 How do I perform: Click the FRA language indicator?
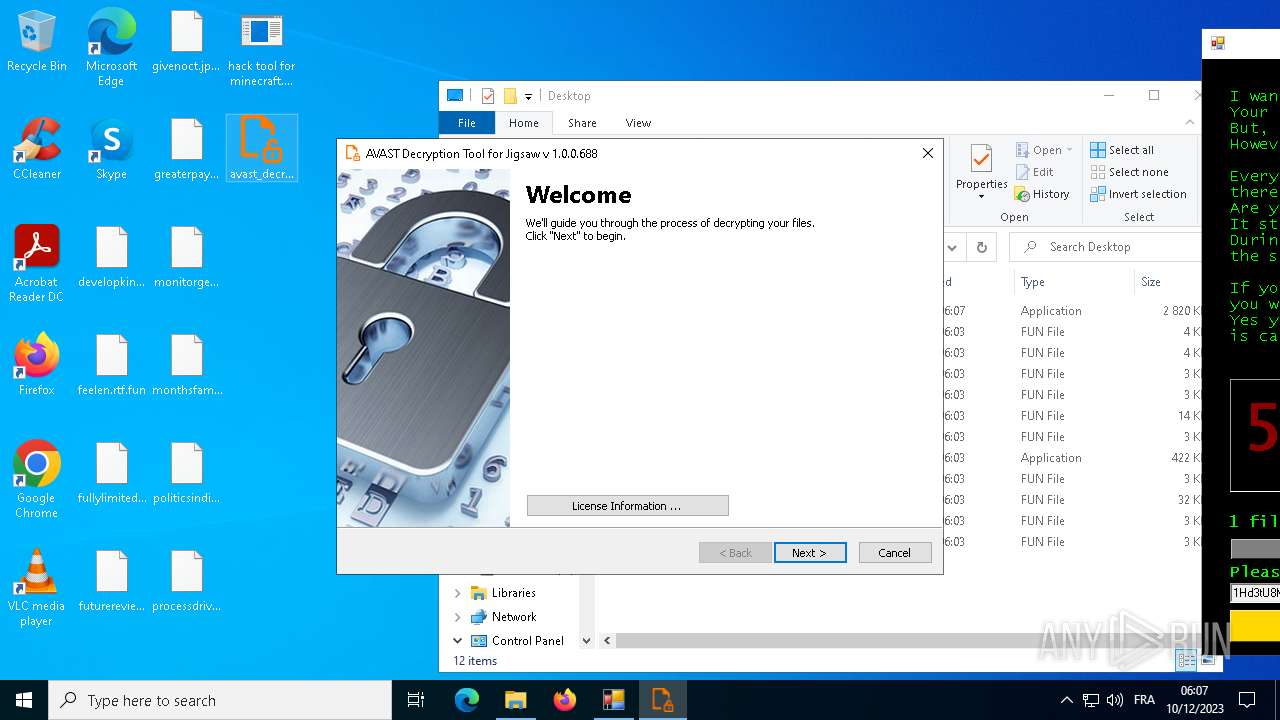click(x=1144, y=700)
